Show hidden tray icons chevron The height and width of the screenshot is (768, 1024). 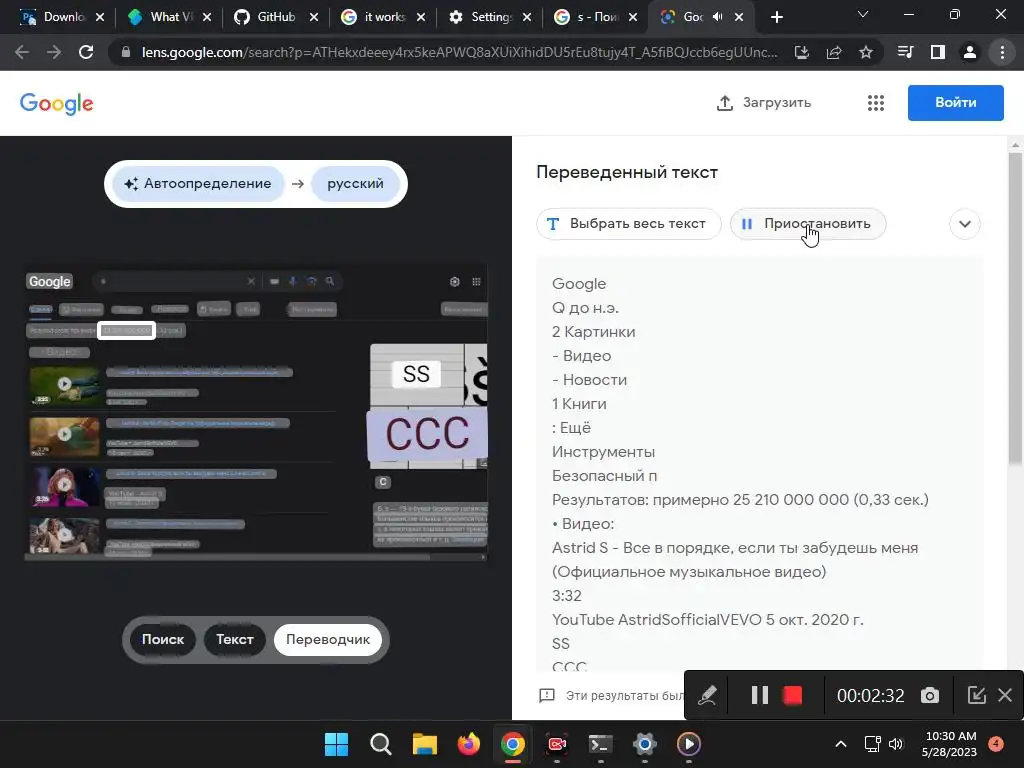(x=841, y=744)
